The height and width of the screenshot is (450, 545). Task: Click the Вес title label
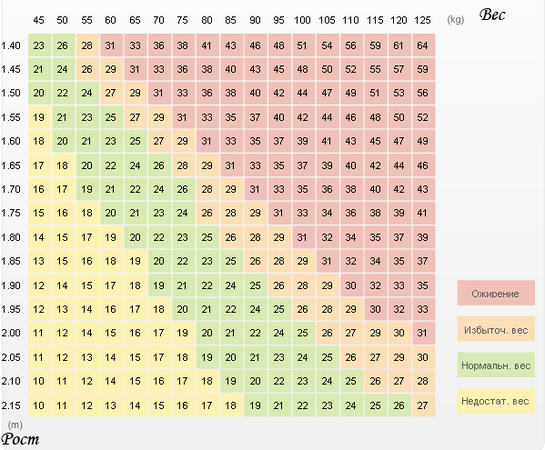point(492,15)
